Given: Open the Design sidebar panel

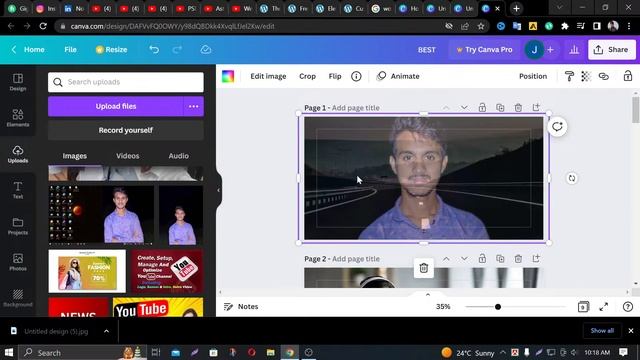Looking at the screenshot, I should coord(18,82).
